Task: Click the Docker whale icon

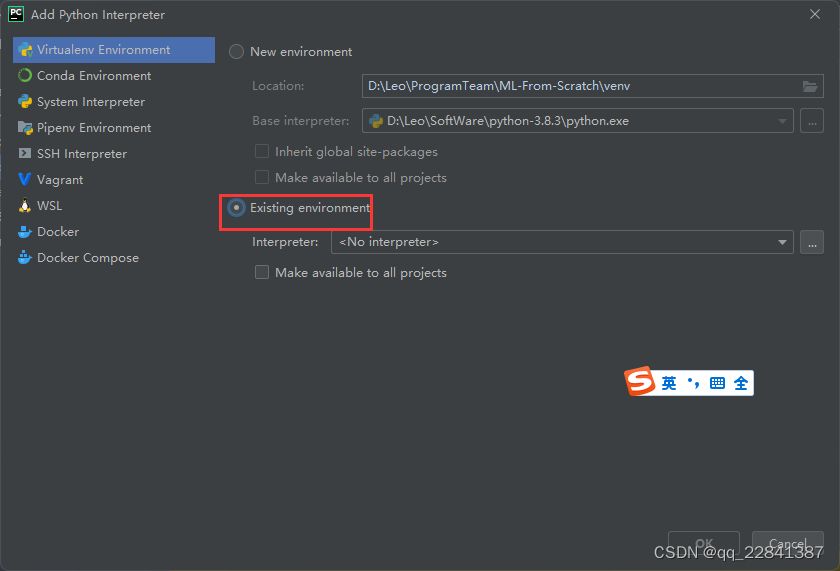Action: click(25, 231)
